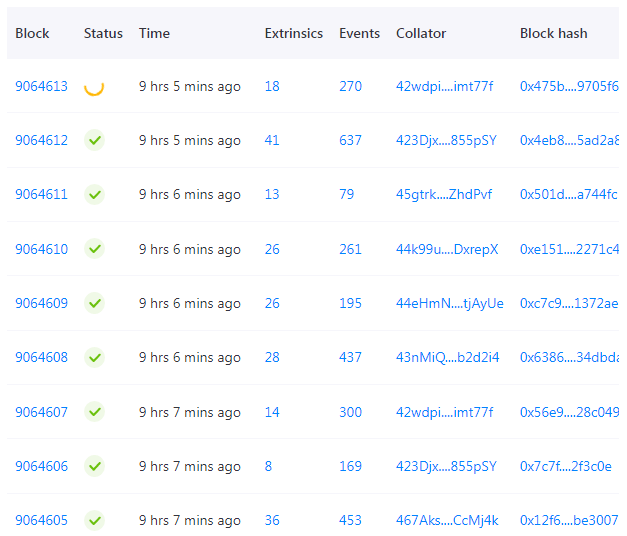Click the finalized checkmark for block 9064605
627x536 pixels.
[94, 520]
